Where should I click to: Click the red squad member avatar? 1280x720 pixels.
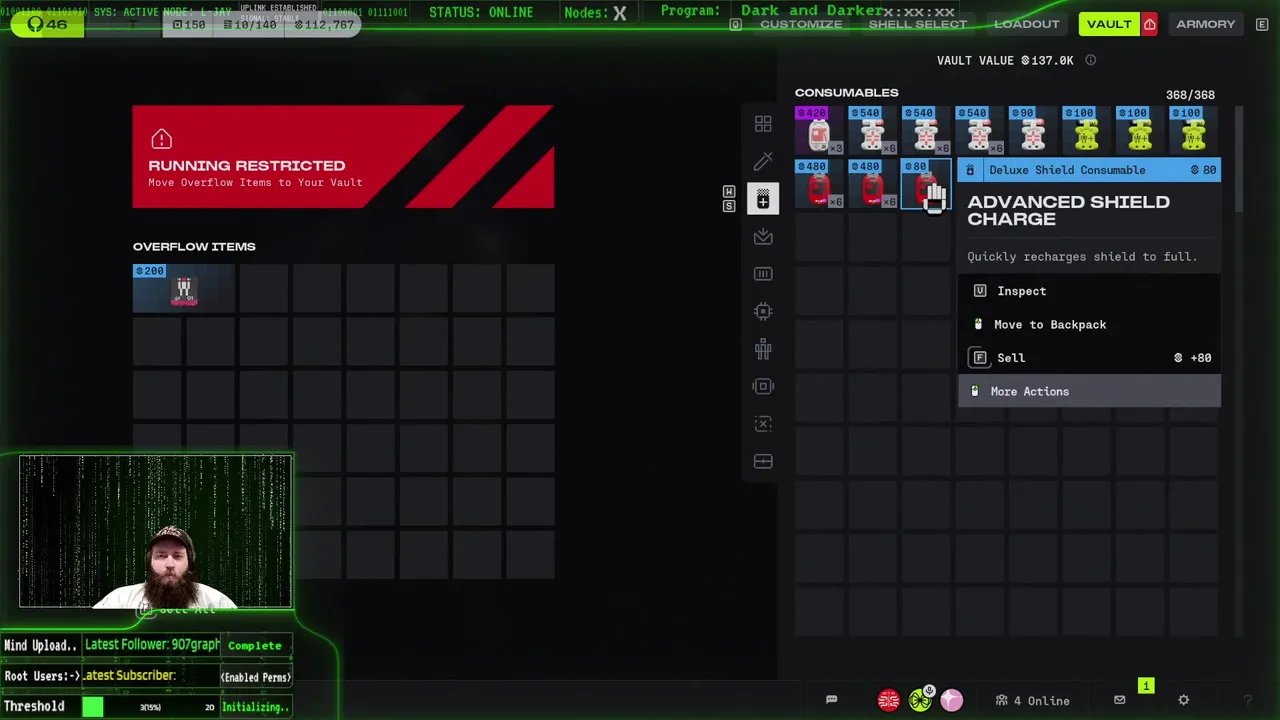pos(888,700)
